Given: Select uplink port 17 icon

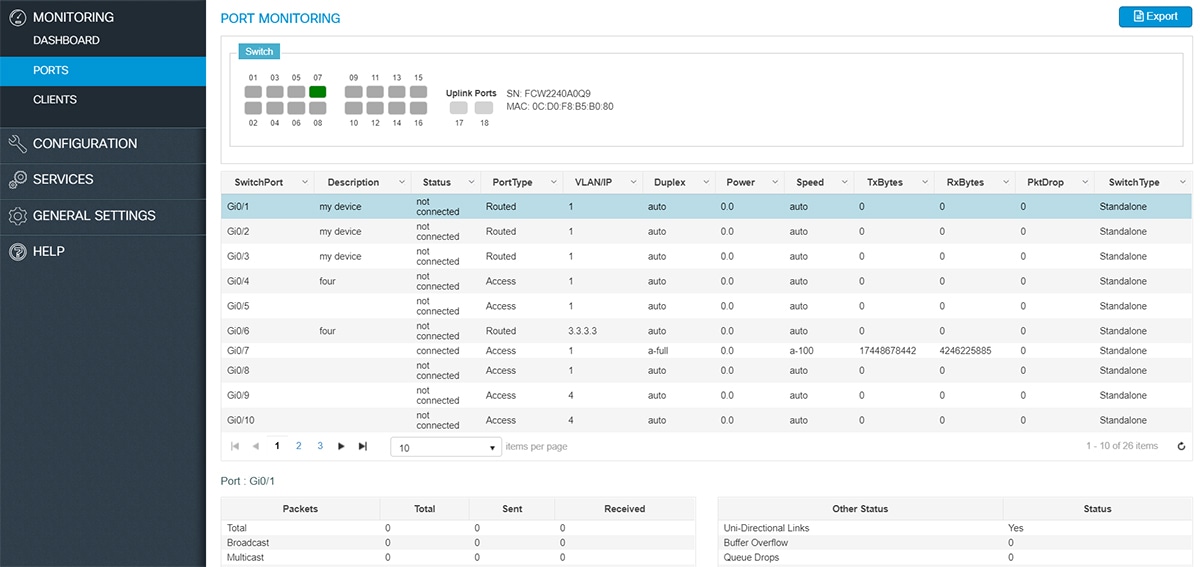Looking at the screenshot, I should point(459,108).
